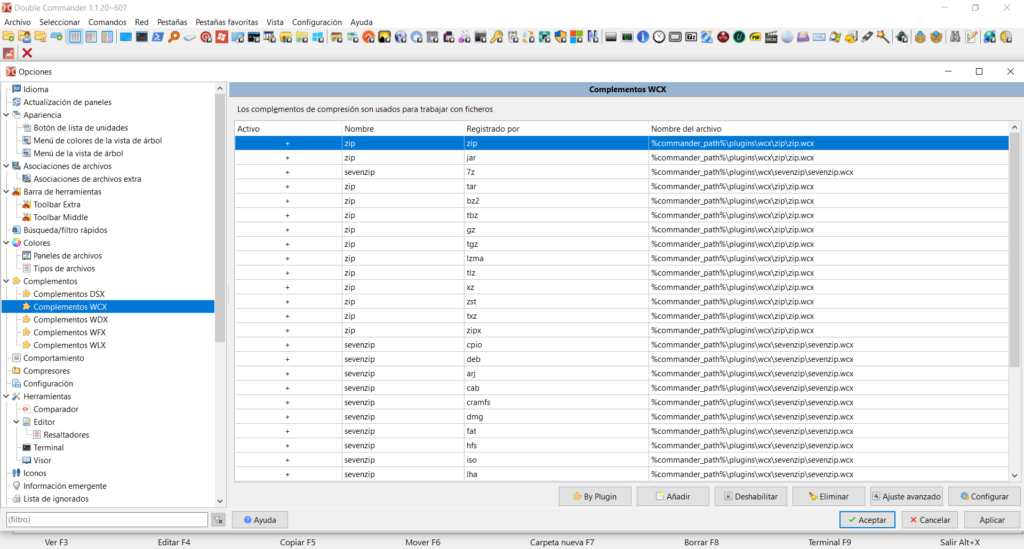The height and width of the screenshot is (549, 1024).
Task: Sort by the Registrado por column header
Action: click(556, 129)
